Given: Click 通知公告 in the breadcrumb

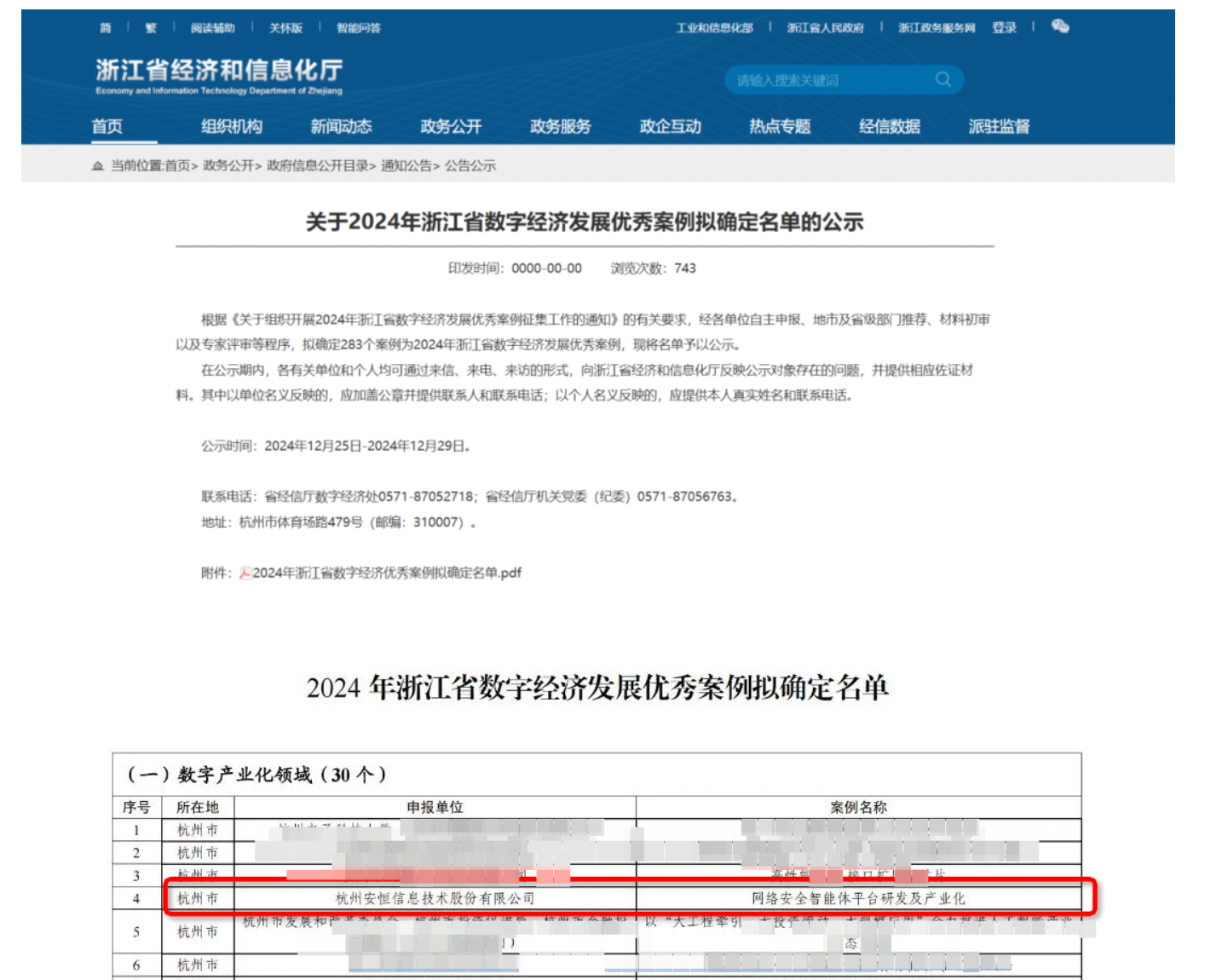Looking at the screenshot, I should 406,166.
